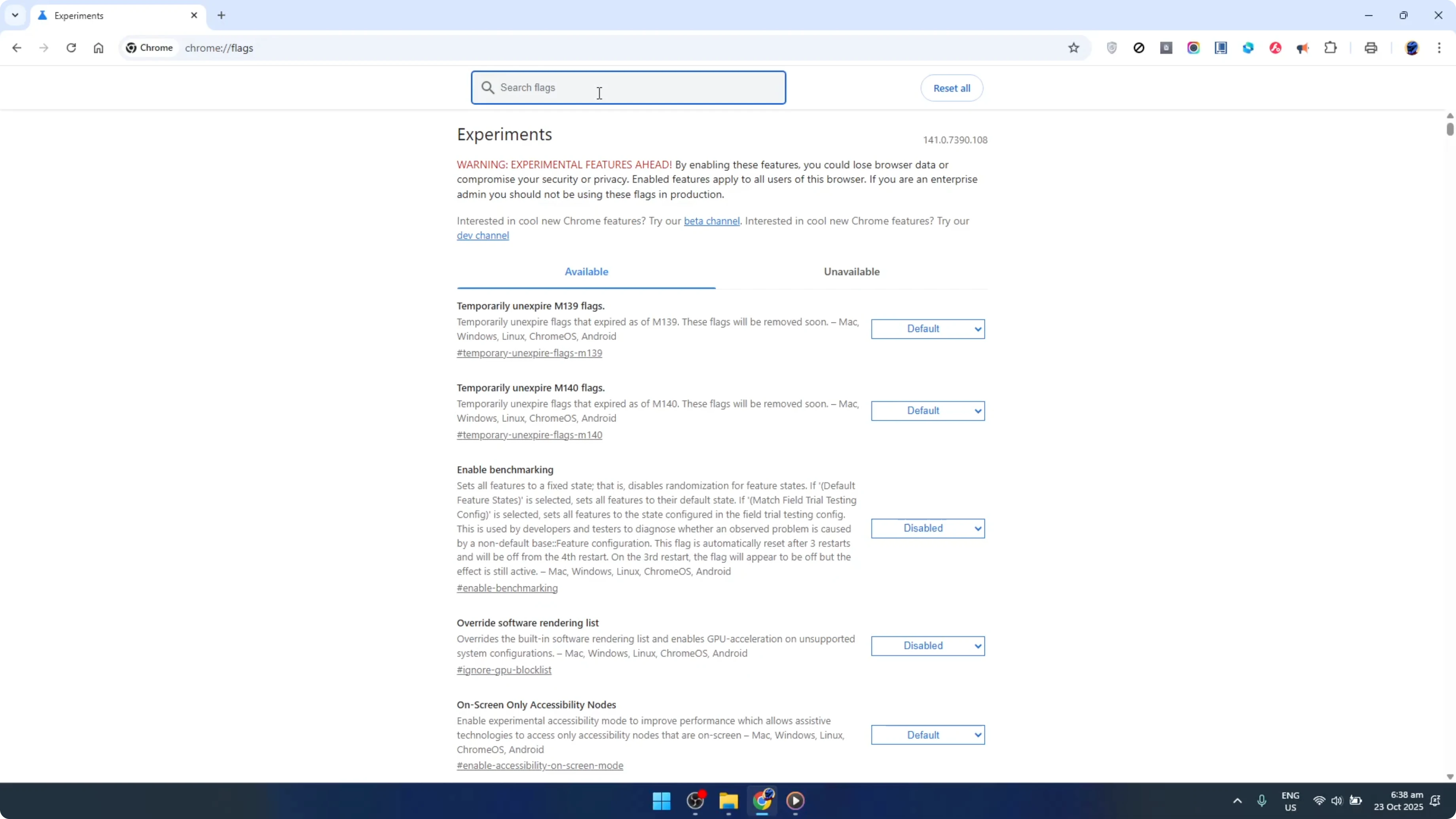Open the #ignore-gpu-blocklist link
Image resolution: width=1456 pixels, height=819 pixels.
coord(504,670)
